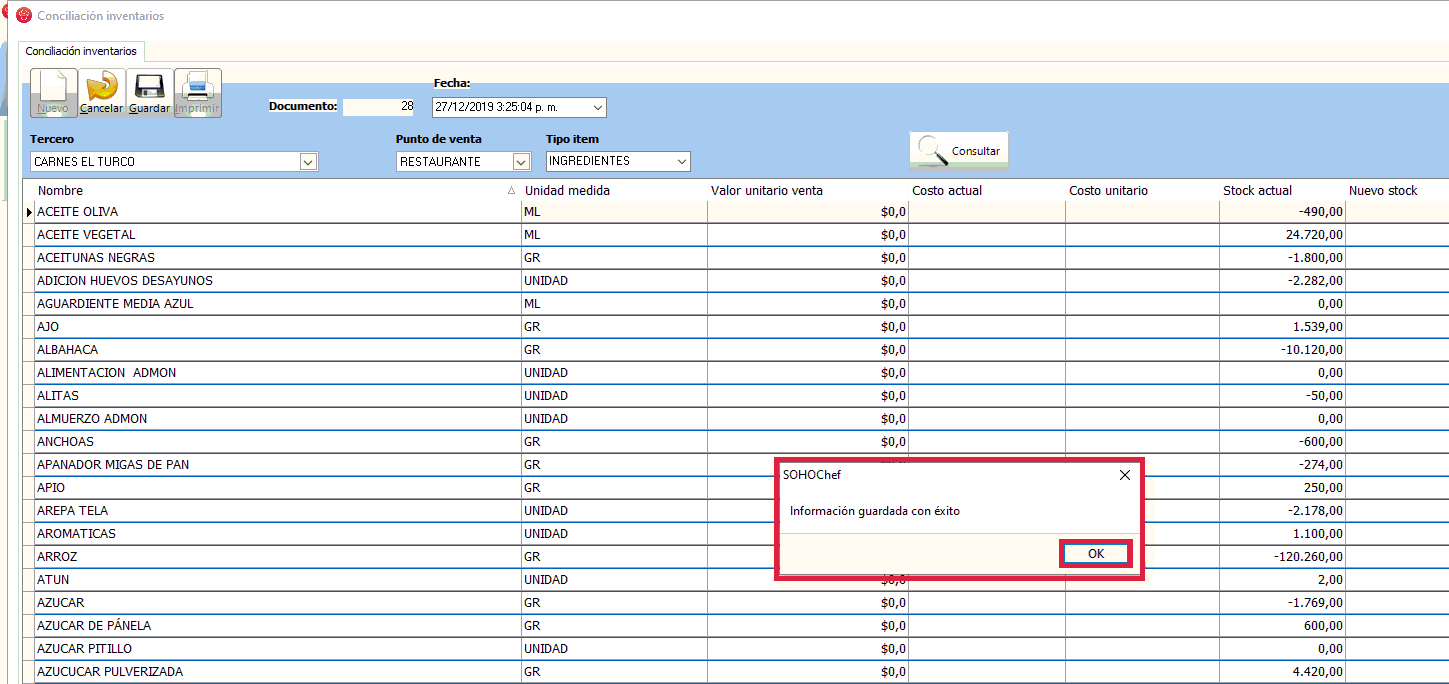
Task: Click the Consultar magnifying glass button
Action: pos(958,151)
